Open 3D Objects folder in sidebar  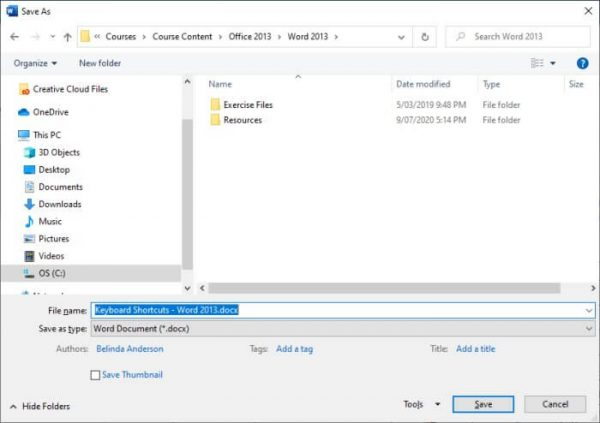(x=52, y=152)
